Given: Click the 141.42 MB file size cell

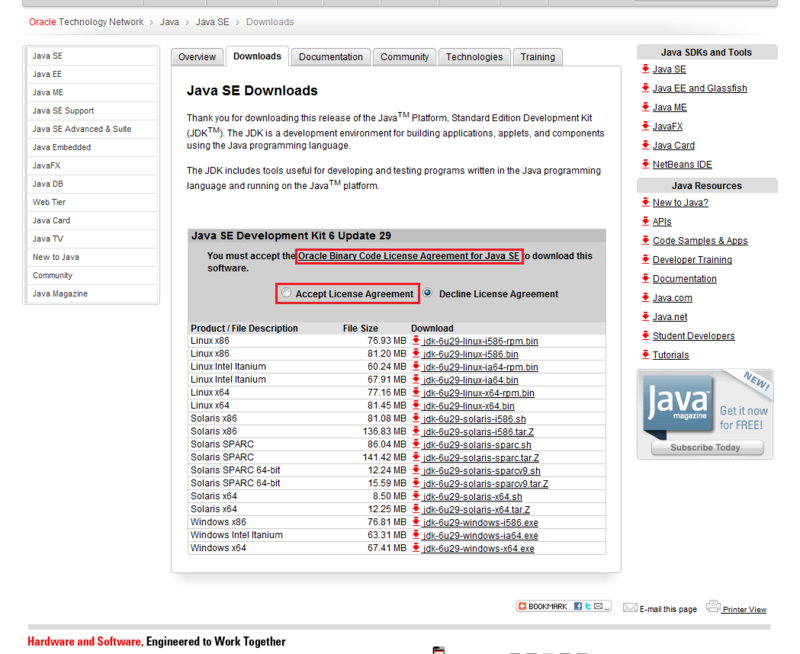Looking at the screenshot, I should pos(384,457).
